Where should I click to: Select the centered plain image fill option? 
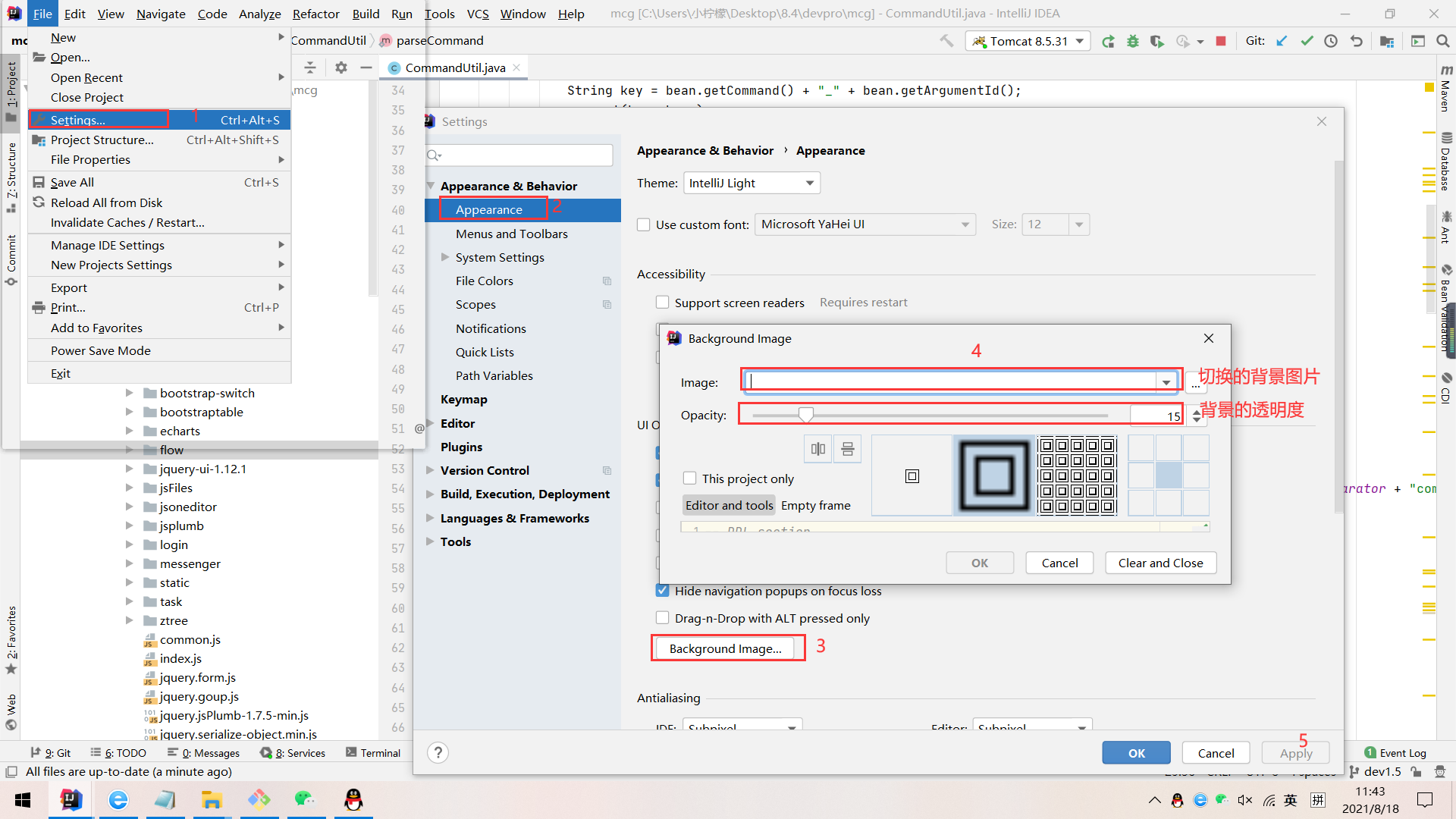click(x=912, y=476)
